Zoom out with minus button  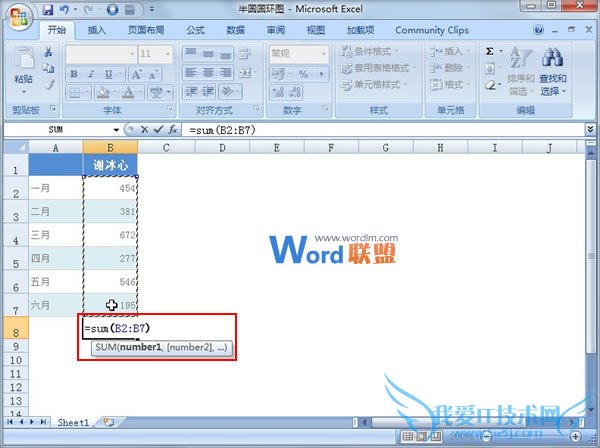click(486, 436)
